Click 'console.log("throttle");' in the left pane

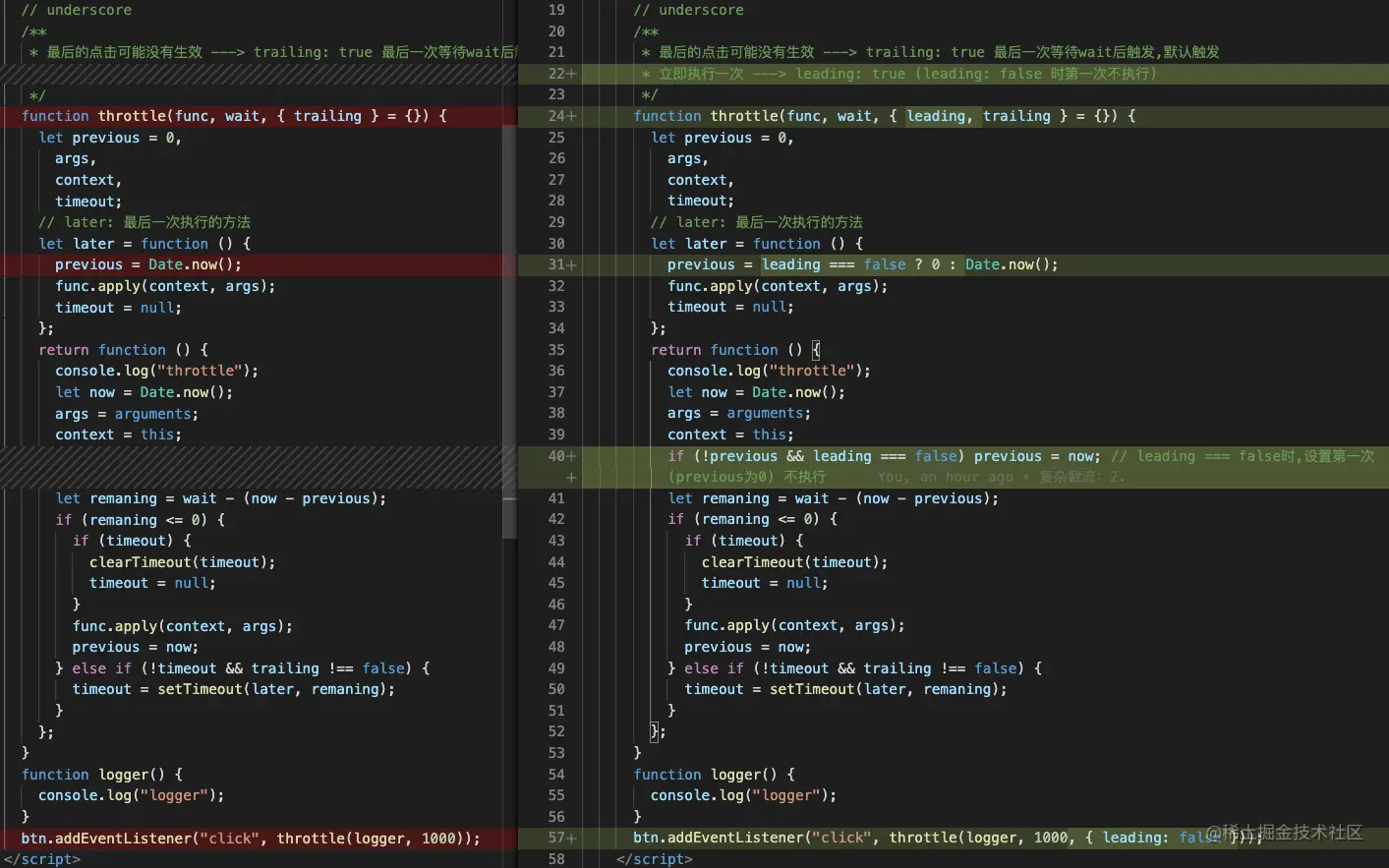[157, 371]
